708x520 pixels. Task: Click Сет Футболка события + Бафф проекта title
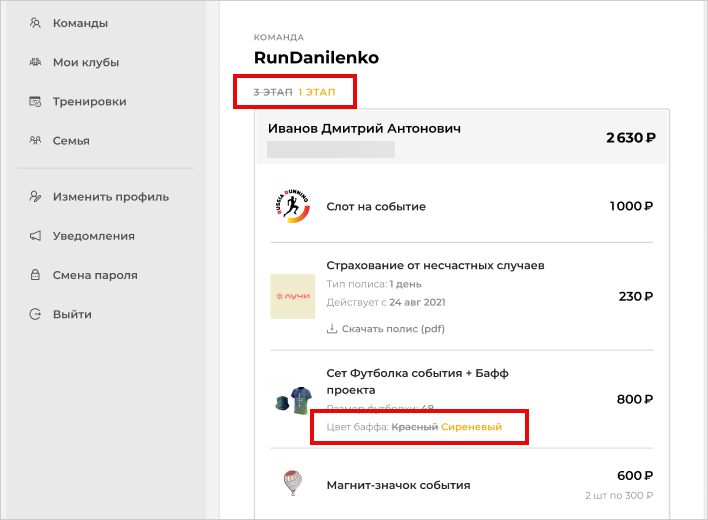(x=417, y=381)
